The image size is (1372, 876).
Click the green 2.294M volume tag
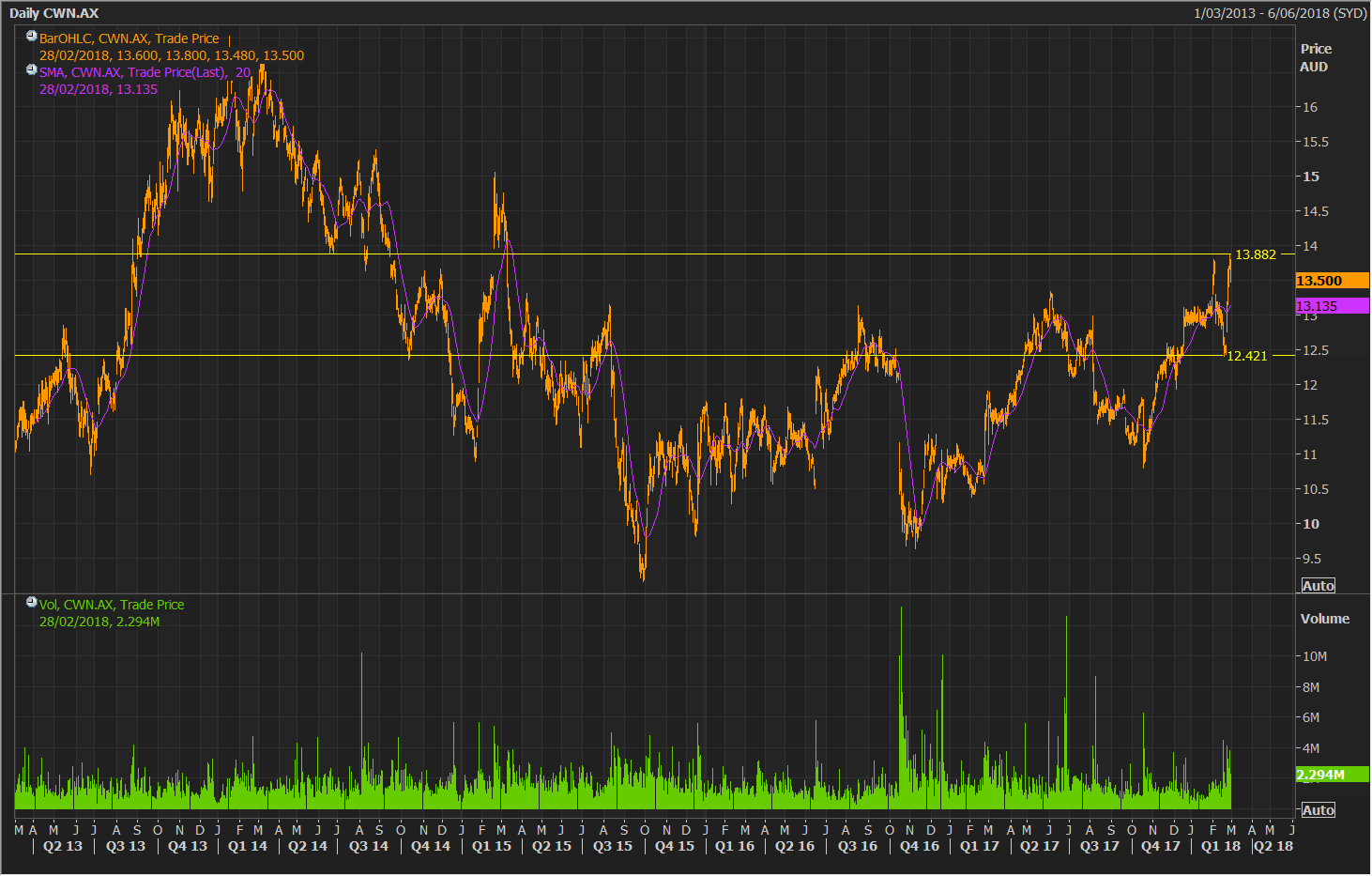point(1332,775)
